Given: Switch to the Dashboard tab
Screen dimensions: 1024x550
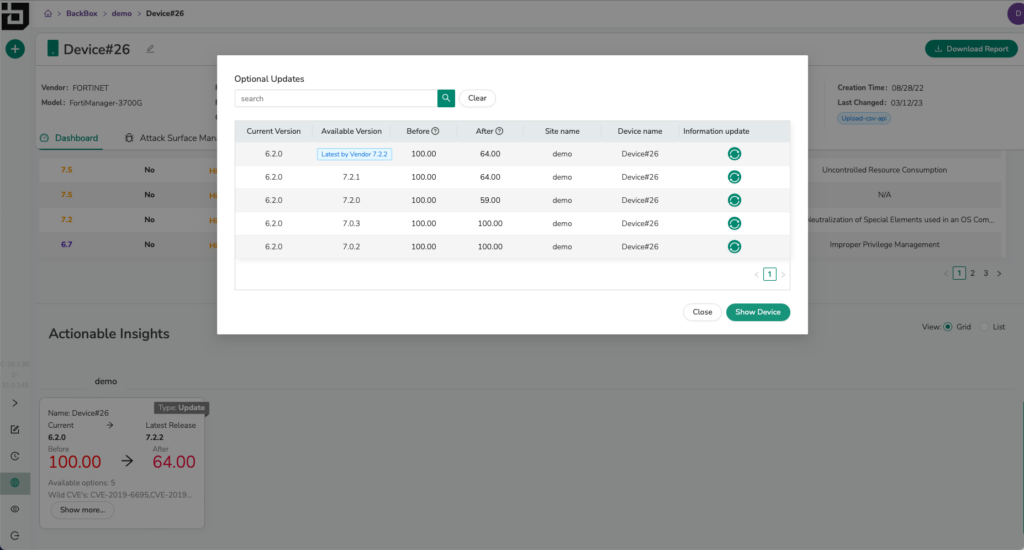Looking at the screenshot, I should tap(69, 138).
